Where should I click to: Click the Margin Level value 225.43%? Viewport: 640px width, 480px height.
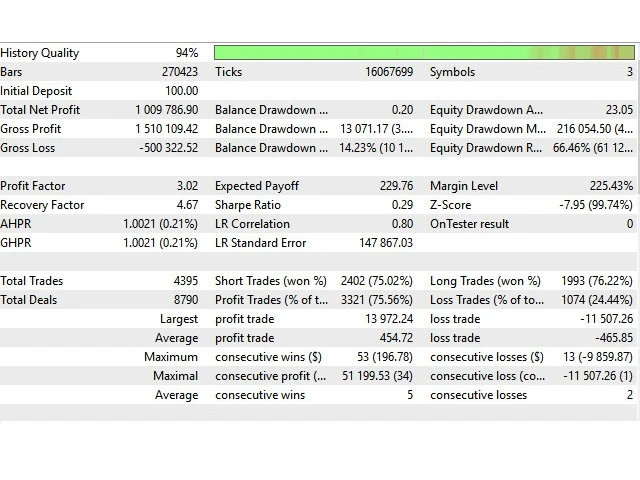pos(609,186)
